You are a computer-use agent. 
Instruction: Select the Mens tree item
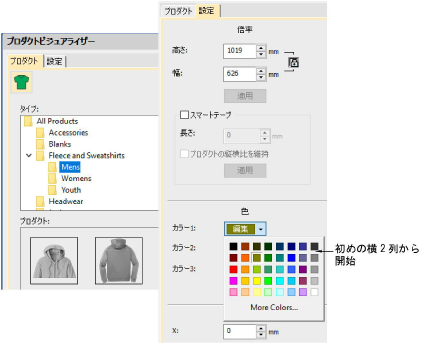click(70, 167)
